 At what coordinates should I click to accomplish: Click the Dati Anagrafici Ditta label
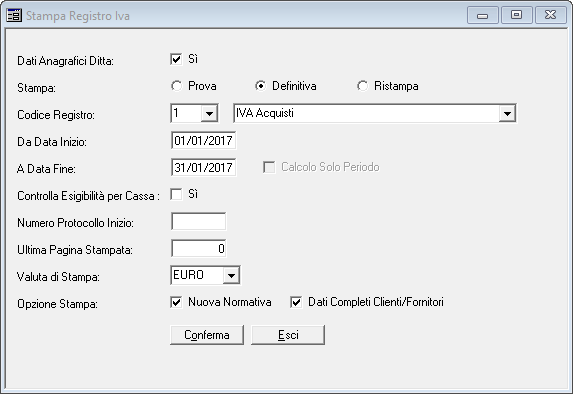coord(65,61)
